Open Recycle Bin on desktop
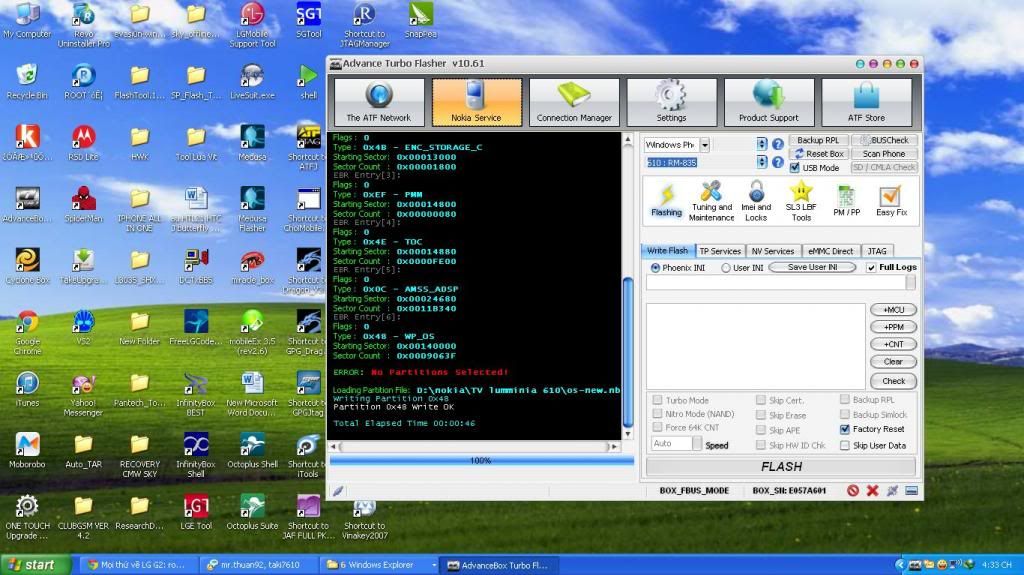This screenshot has height=575, width=1024. coord(27,81)
